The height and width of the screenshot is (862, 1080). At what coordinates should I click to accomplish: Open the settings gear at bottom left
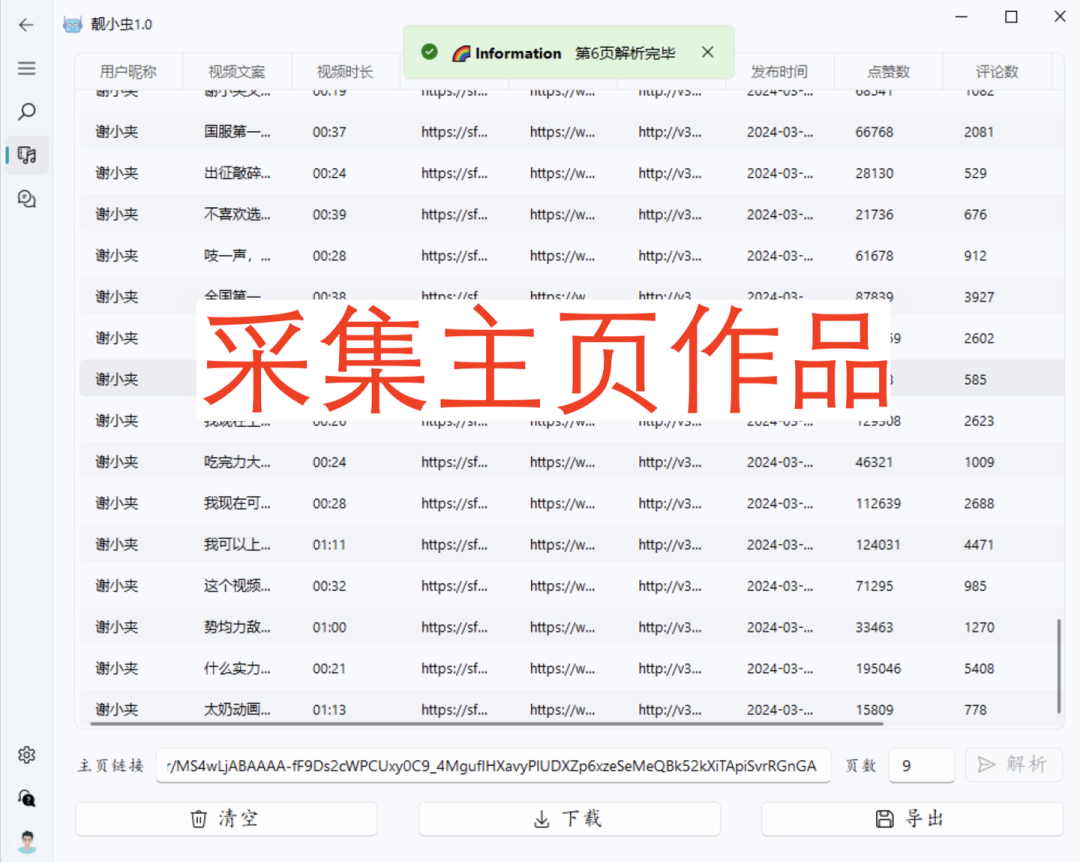(26, 755)
